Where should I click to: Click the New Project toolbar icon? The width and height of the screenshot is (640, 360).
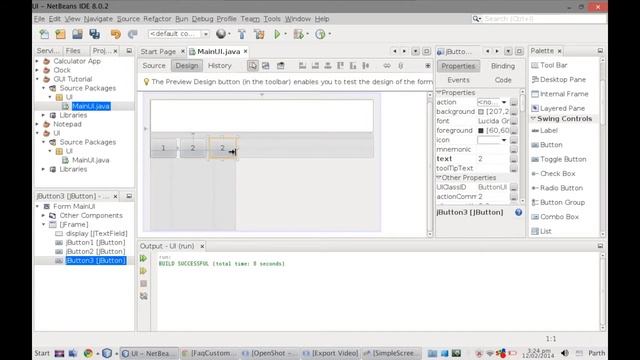(60, 34)
